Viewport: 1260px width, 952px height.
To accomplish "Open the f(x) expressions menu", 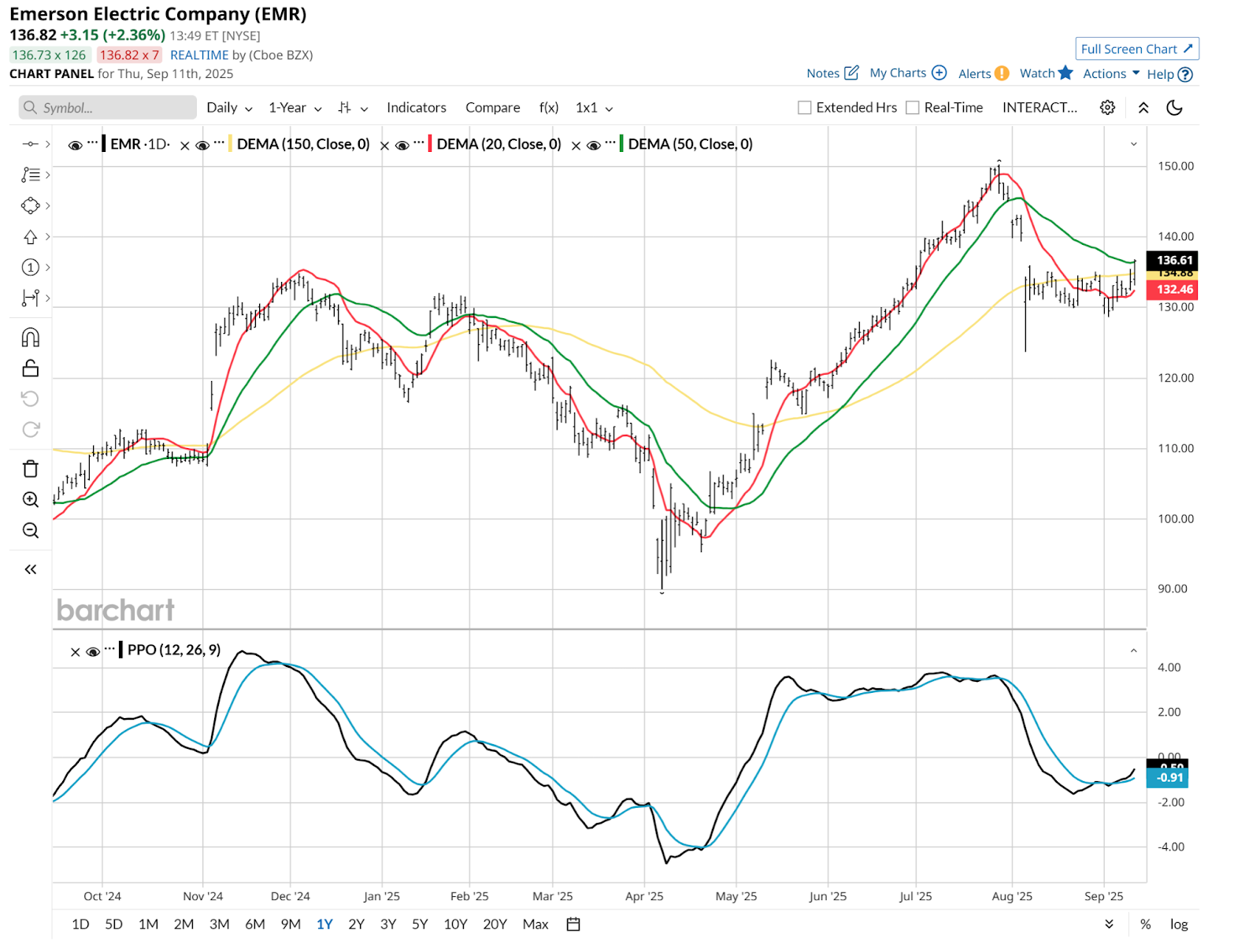I will click(x=549, y=108).
